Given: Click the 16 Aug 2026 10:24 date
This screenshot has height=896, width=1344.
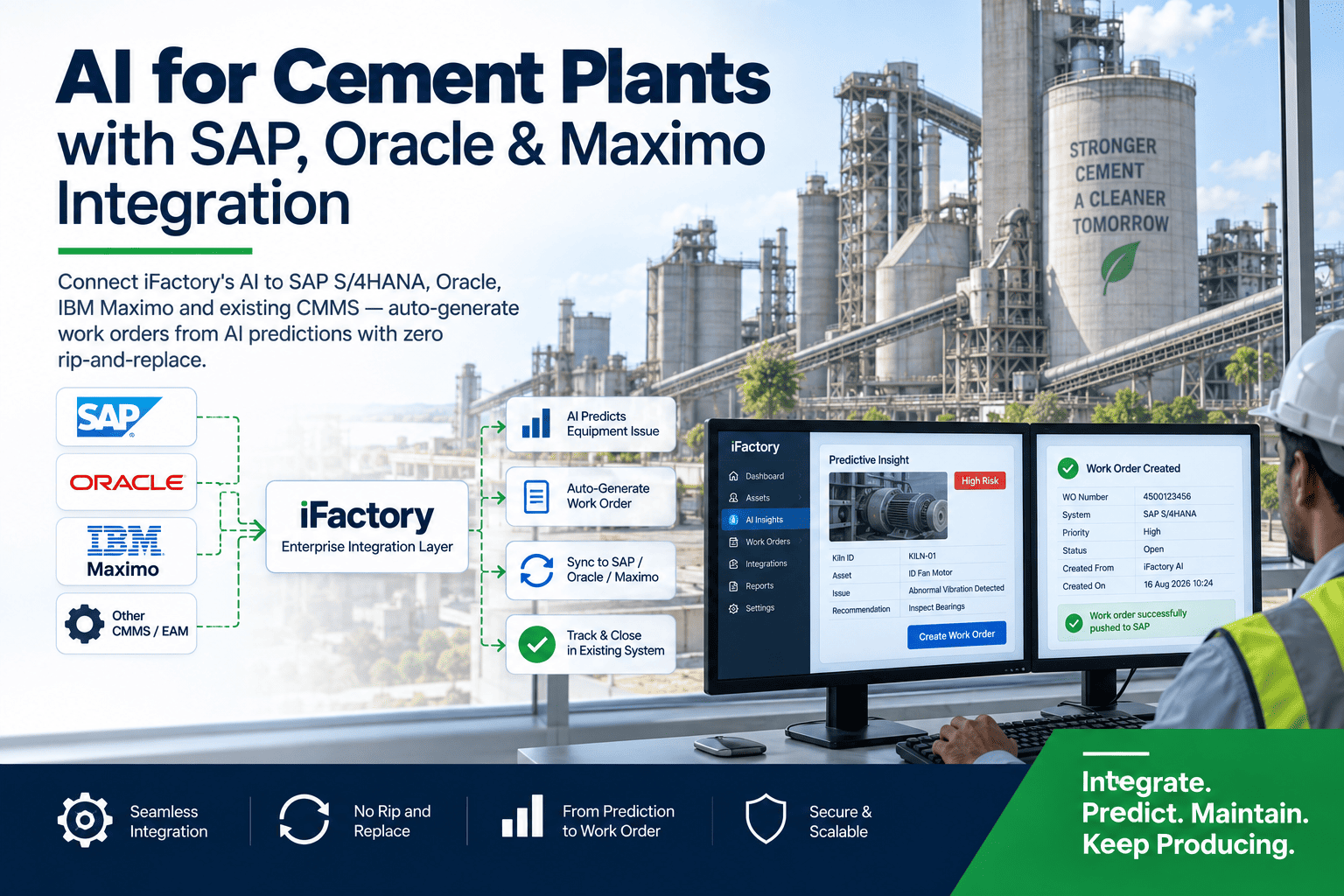Looking at the screenshot, I should (x=1178, y=584).
